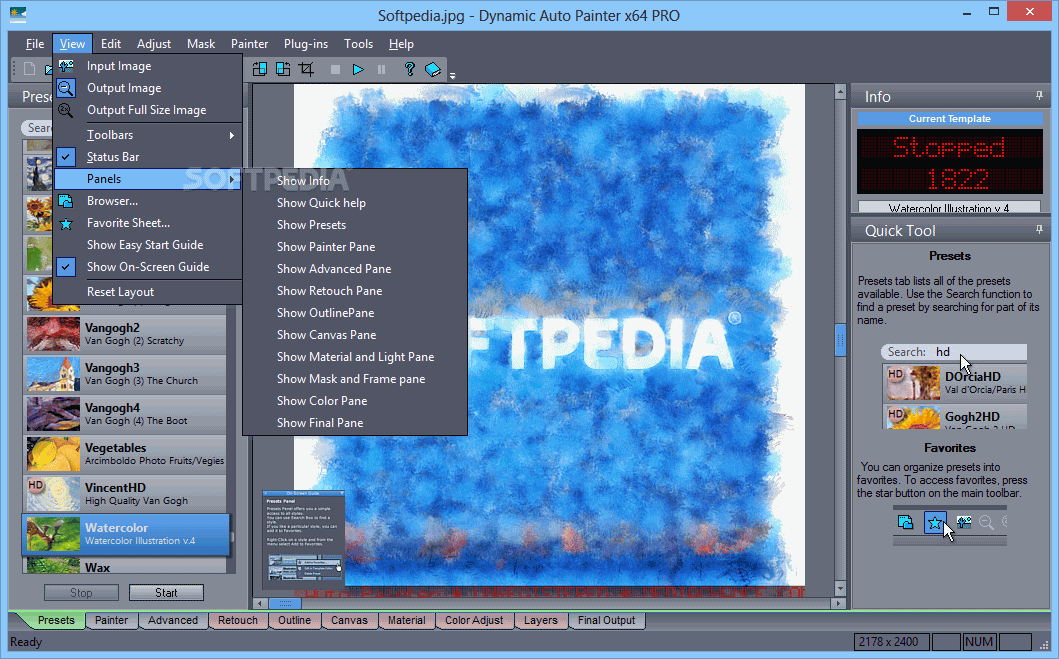
Task: Click the square stop icon in the toolbar
Action: (335, 69)
